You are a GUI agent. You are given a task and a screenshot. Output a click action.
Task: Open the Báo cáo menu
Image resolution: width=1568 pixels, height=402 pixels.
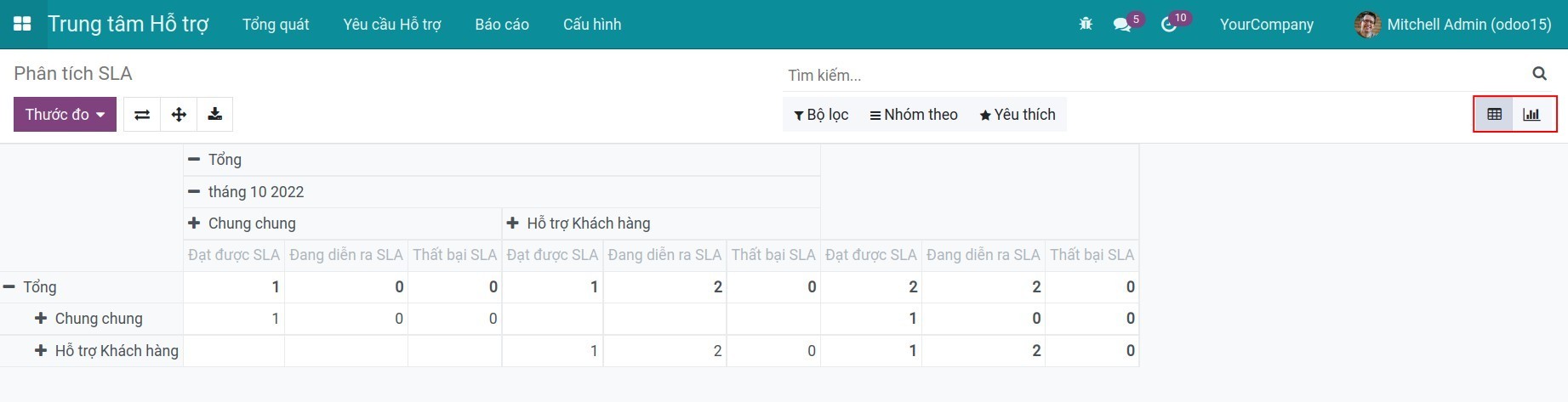tap(502, 25)
